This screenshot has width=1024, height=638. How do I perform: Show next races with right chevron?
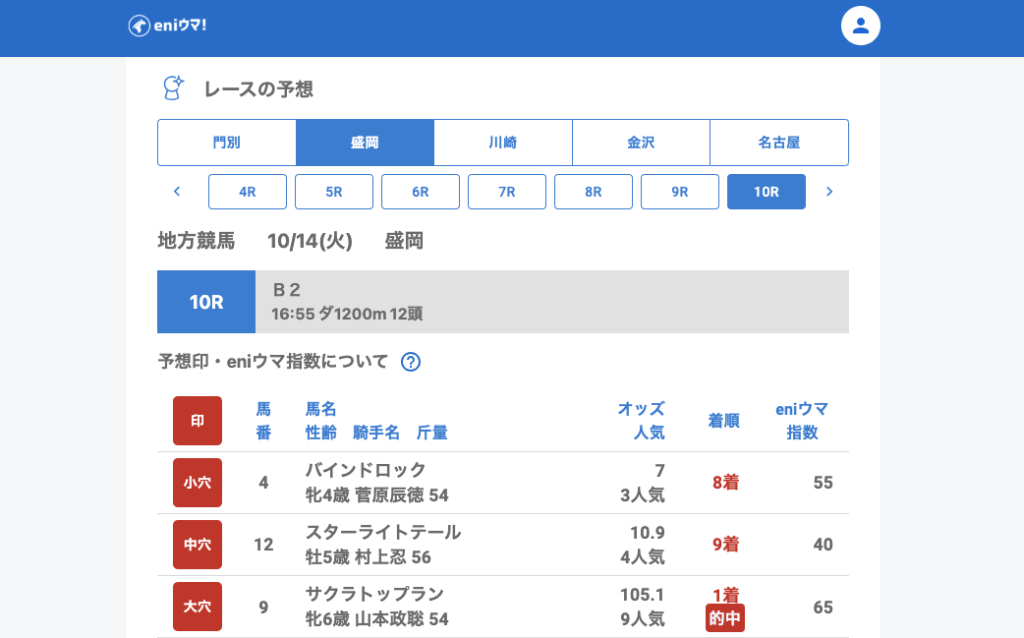[x=828, y=191]
